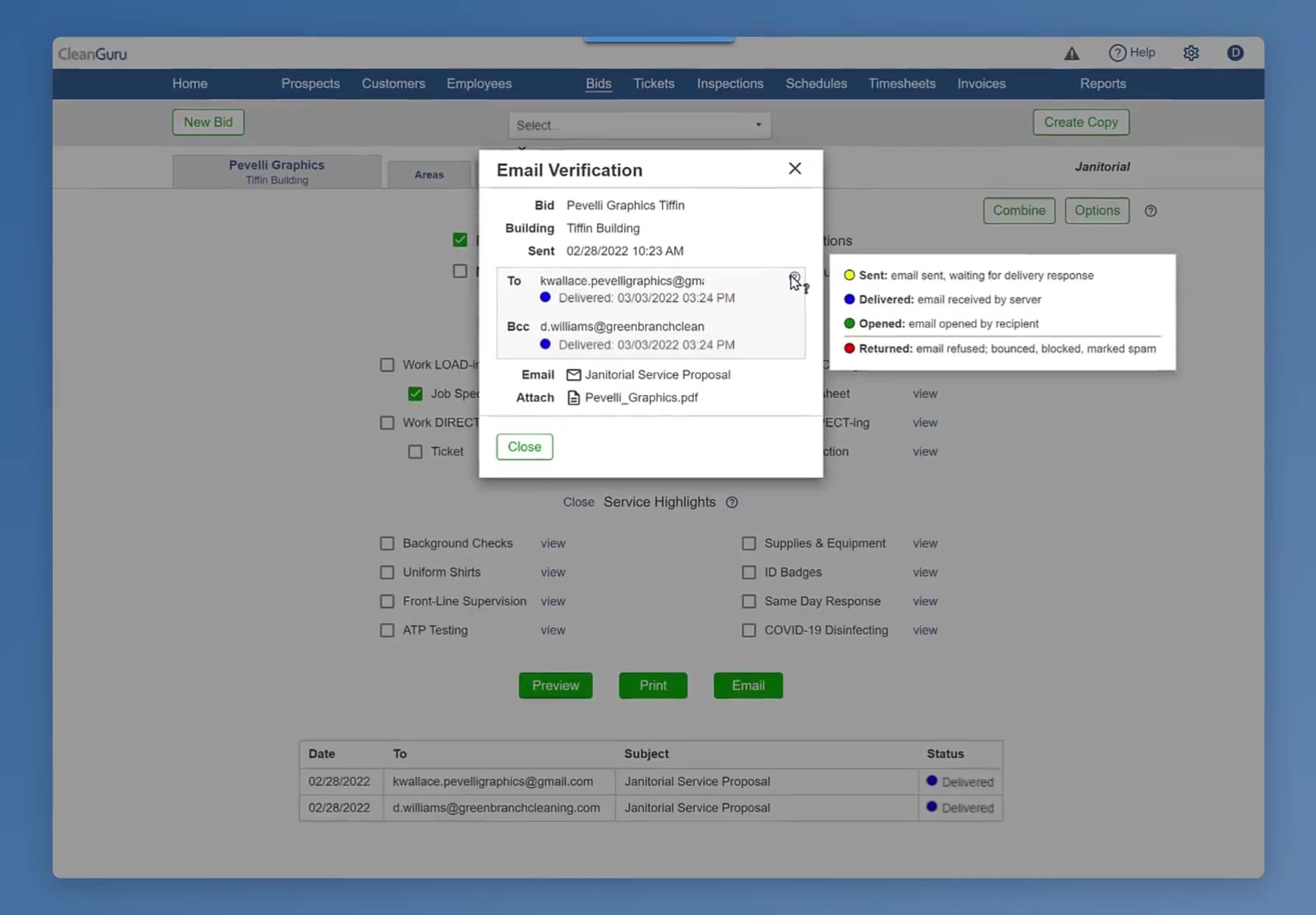Go to the Customers menu
This screenshot has height=915, width=1316.
pyautogui.click(x=393, y=84)
